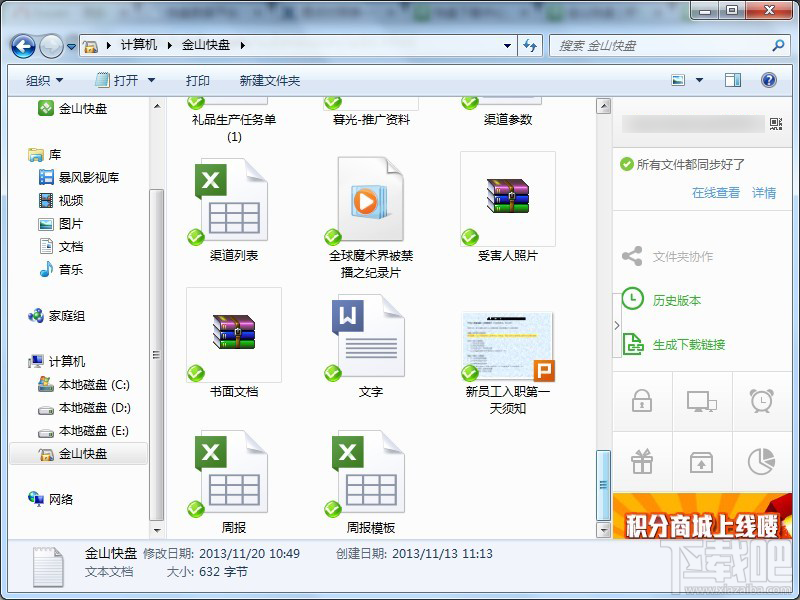Screen dimensions: 800x600
Task: Click the pie chart icon in side panel
Action: pyautogui.click(x=761, y=461)
